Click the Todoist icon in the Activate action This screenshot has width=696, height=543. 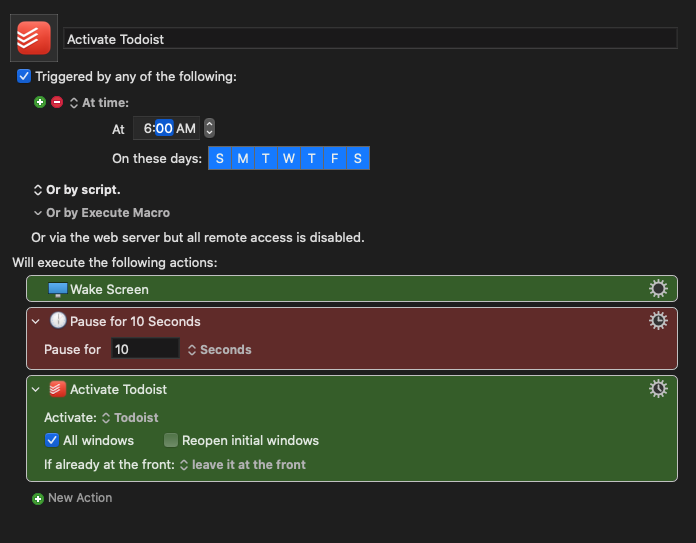point(58,389)
